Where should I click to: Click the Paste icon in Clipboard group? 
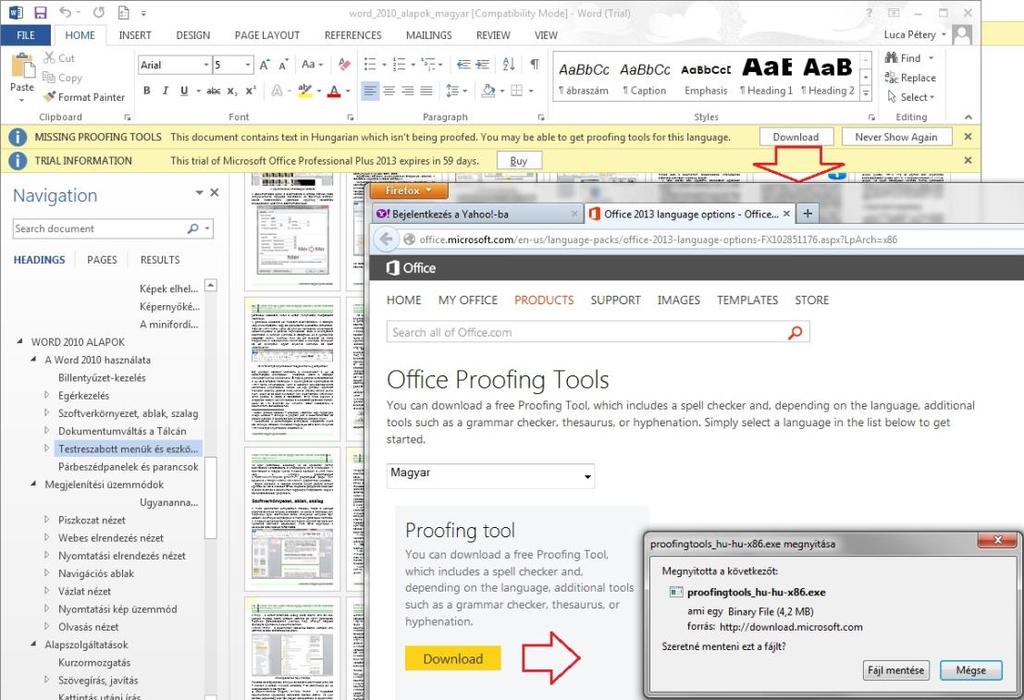[x=22, y=67]
